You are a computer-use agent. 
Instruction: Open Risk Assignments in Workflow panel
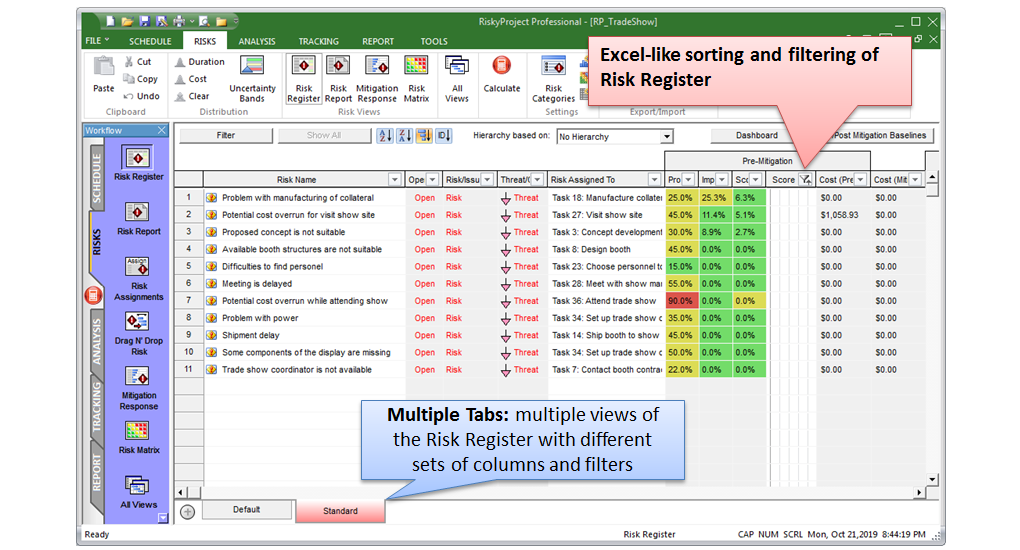click(x=139, y=278)
